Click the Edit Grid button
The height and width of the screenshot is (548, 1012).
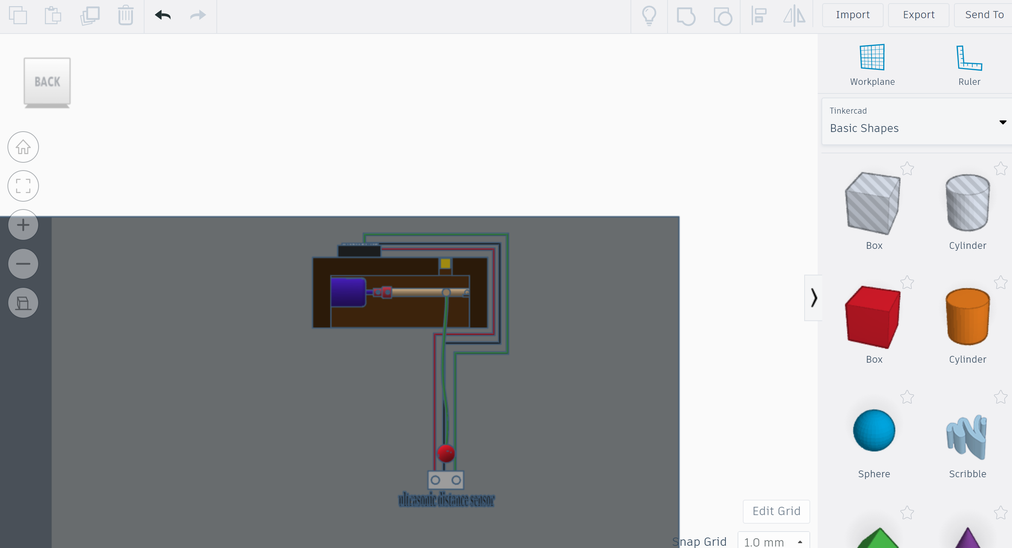[776, 511]
